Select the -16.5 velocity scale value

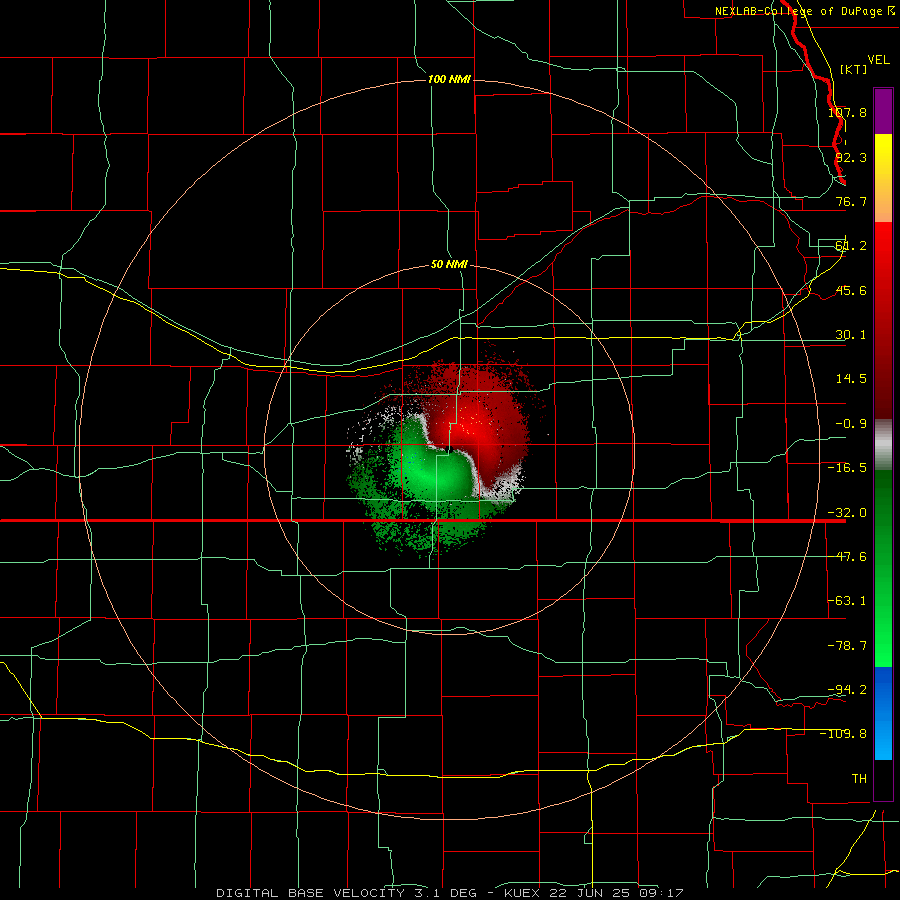(x=847, y=468)
